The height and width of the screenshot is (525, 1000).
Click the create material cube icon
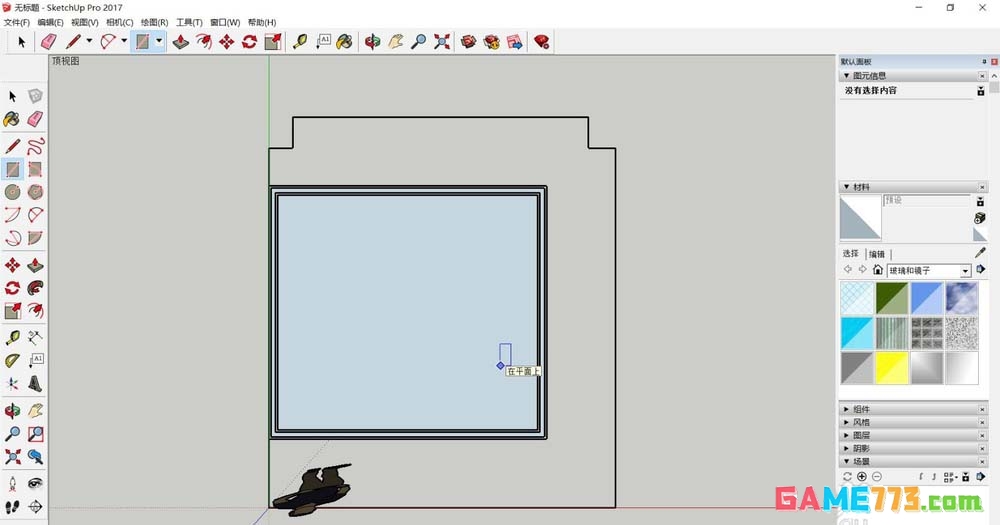click(980, 218)
